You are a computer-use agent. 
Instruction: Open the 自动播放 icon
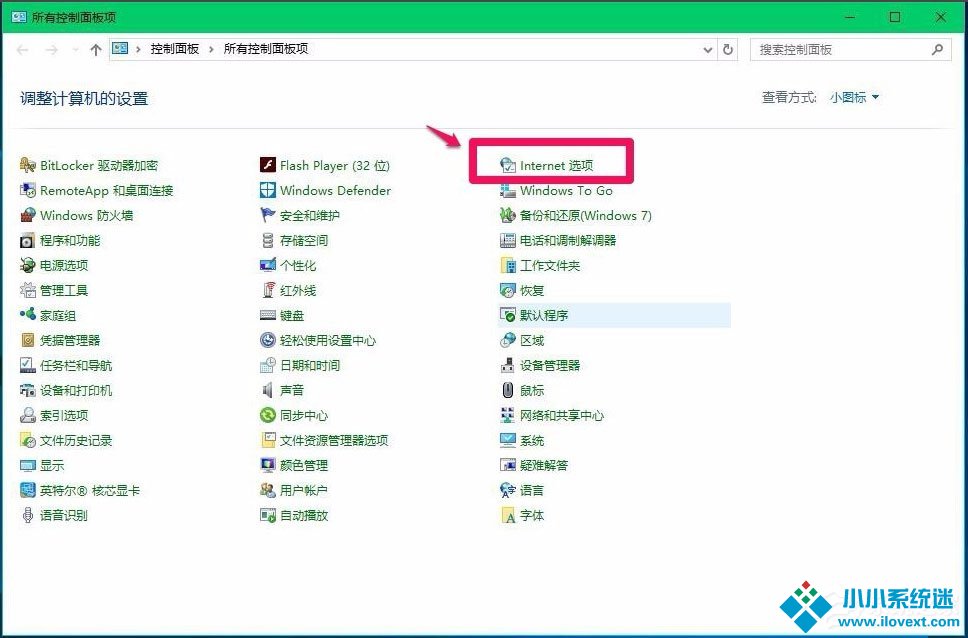(x=267, y=515)
